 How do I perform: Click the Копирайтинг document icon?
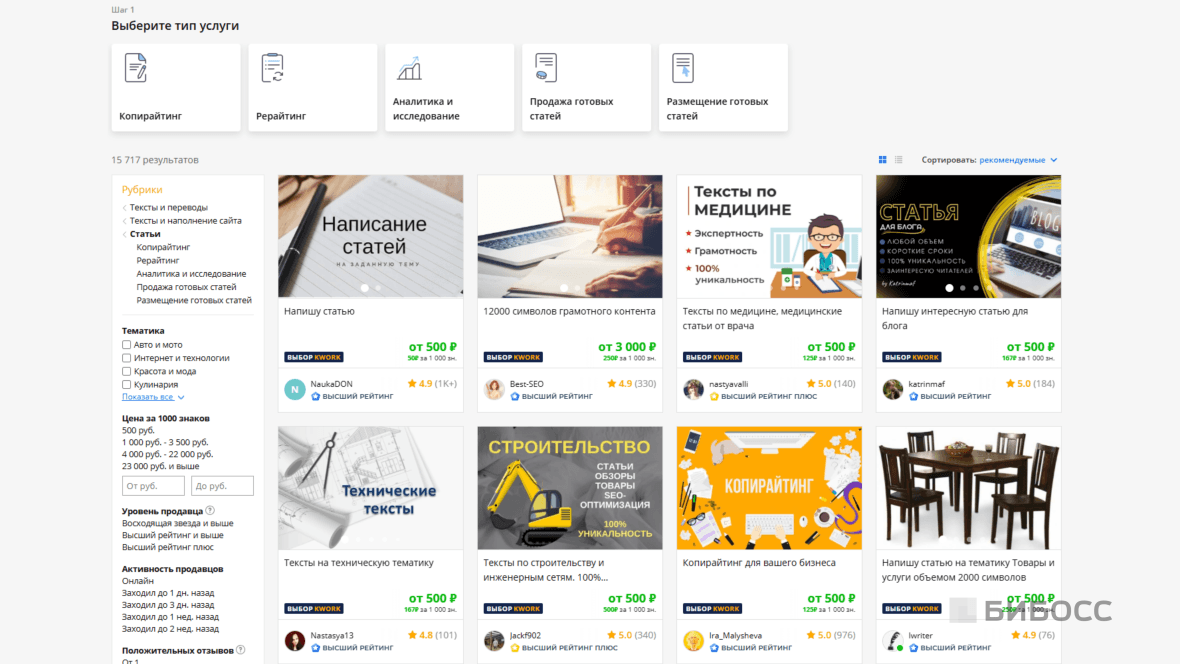click(135, 68)
